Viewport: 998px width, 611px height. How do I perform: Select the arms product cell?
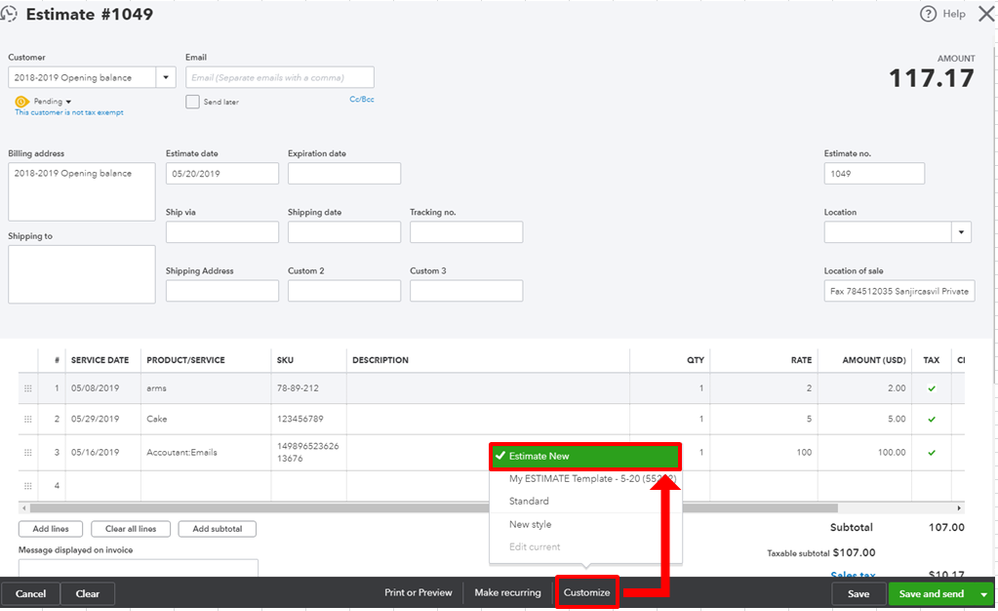[x=206, y=388]
